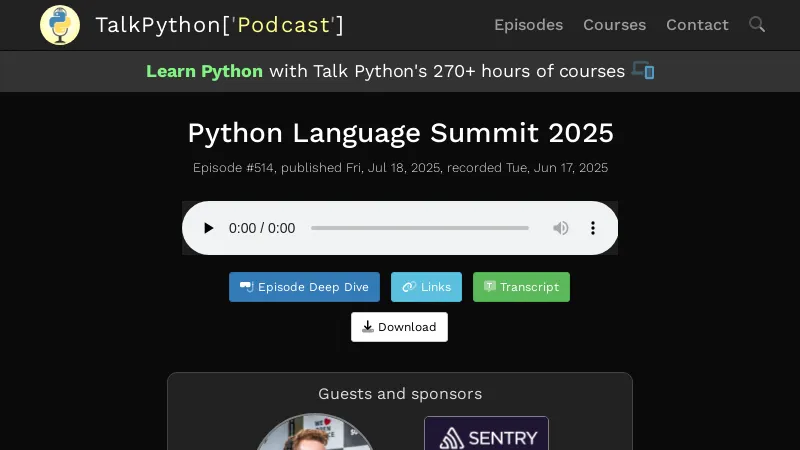Go to the Episodes page

pyautogui.click(x=528, y=25)
